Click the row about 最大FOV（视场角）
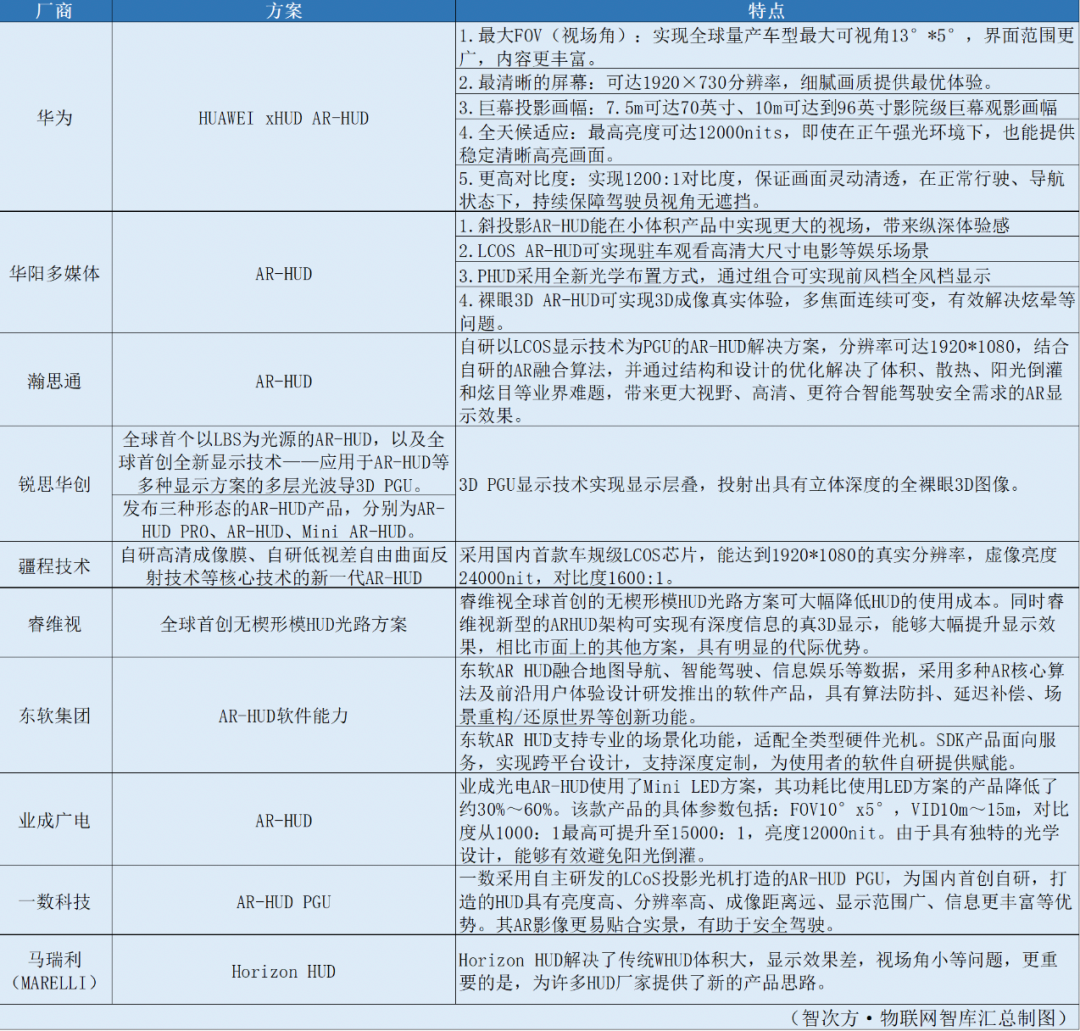The width and height of the screenshot is (1080, 1031). 767,45
